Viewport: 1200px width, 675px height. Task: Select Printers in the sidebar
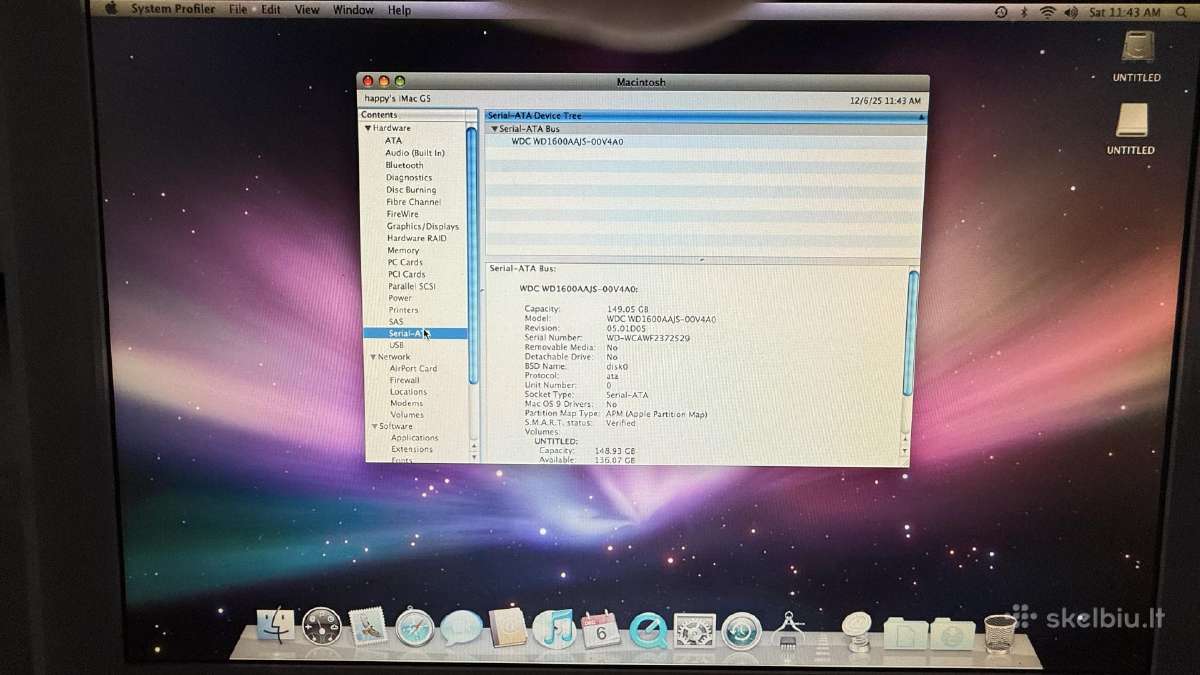tap(404, 310)
